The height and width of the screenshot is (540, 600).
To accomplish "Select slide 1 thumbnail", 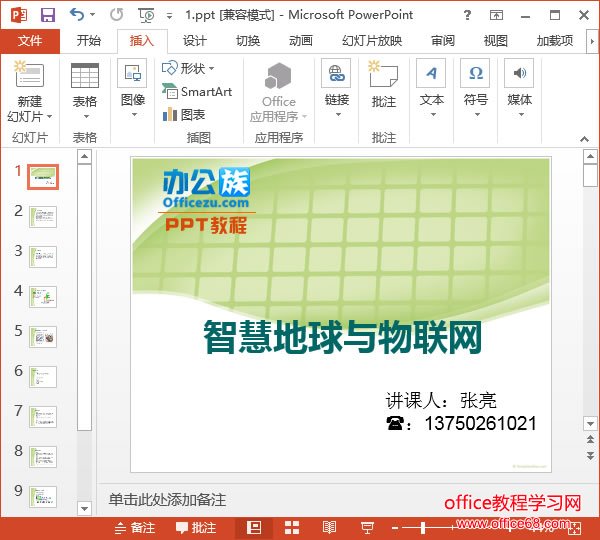I will 43,177.
